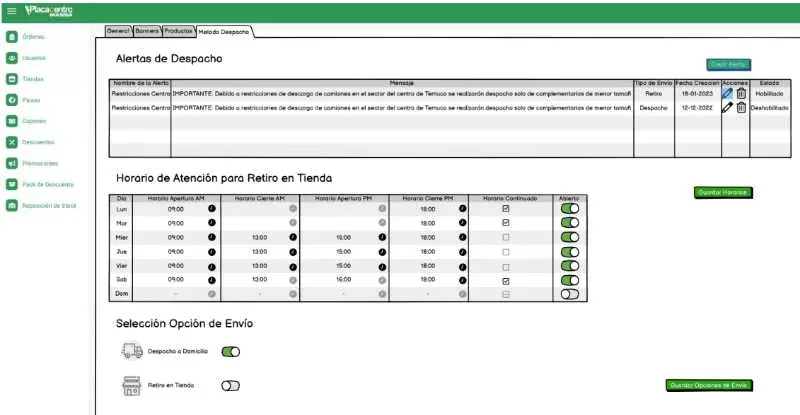Click the Guardar Horarios button
The width and height of the screenshot is (800, 415).
[722, 191]
